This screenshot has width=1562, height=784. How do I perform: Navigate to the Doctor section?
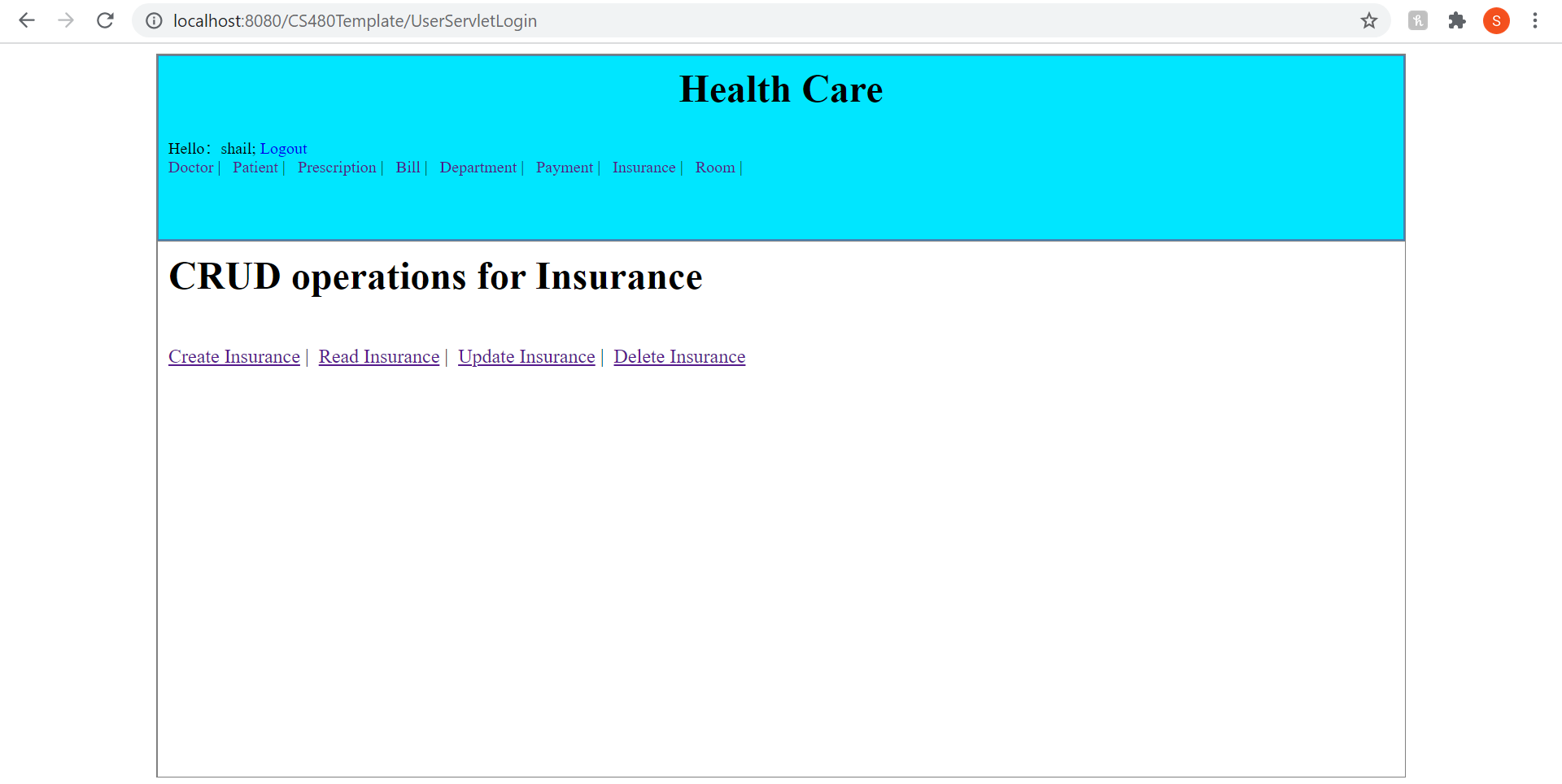190,168
